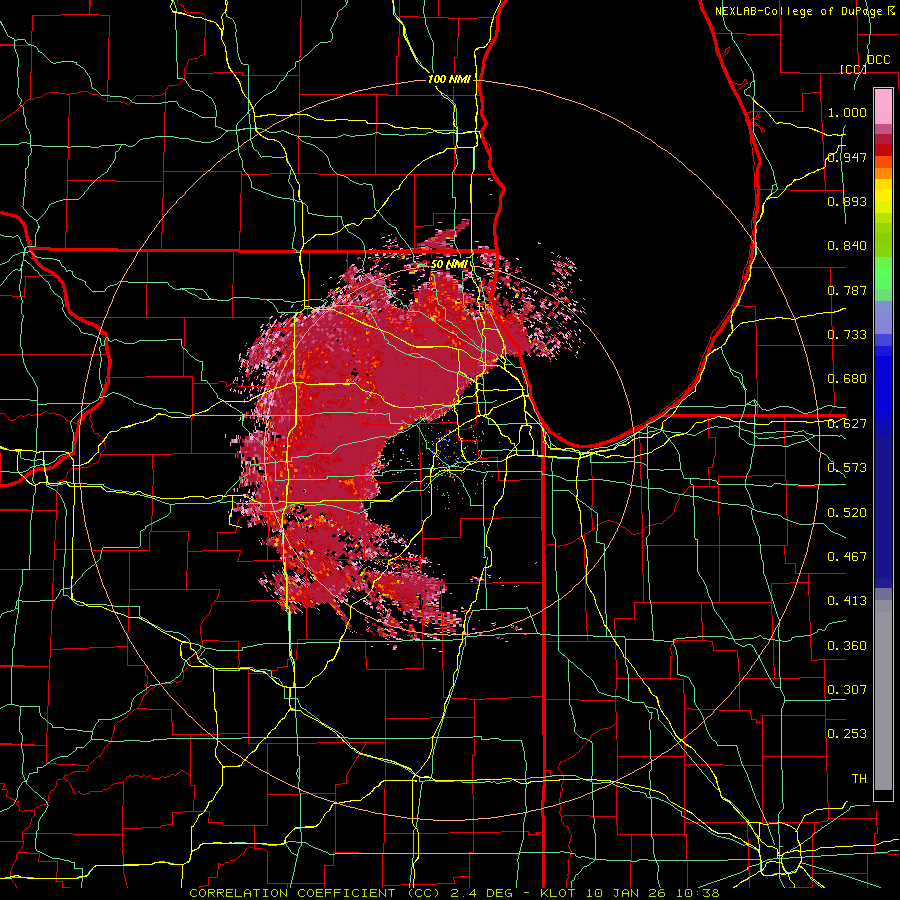This screenshot has width=900, height=900.
Task: Click the 0.307 legend value
Action: pos(847,689)
